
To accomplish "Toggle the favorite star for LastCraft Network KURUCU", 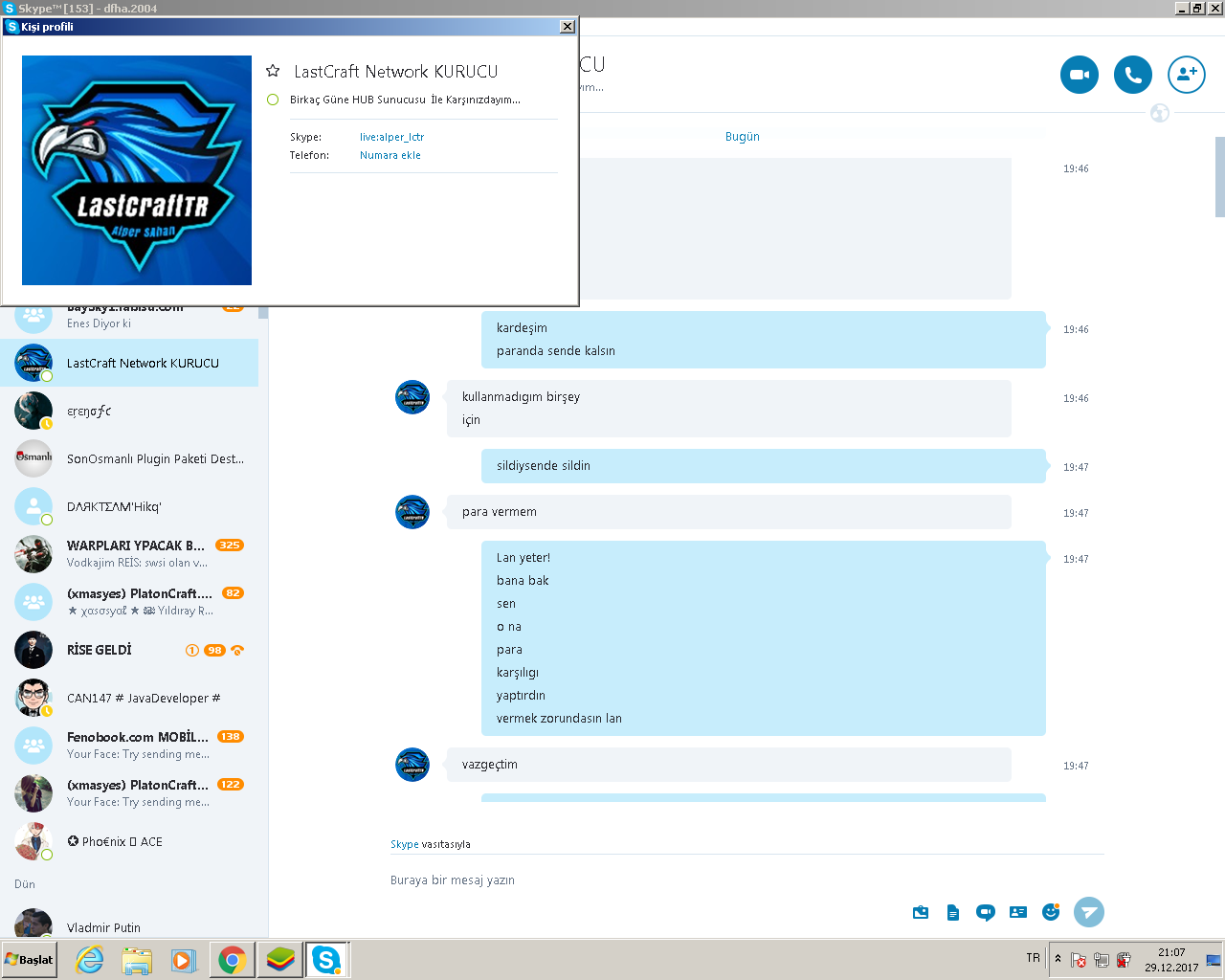I will pyautogui.click(x=273, y=71).
